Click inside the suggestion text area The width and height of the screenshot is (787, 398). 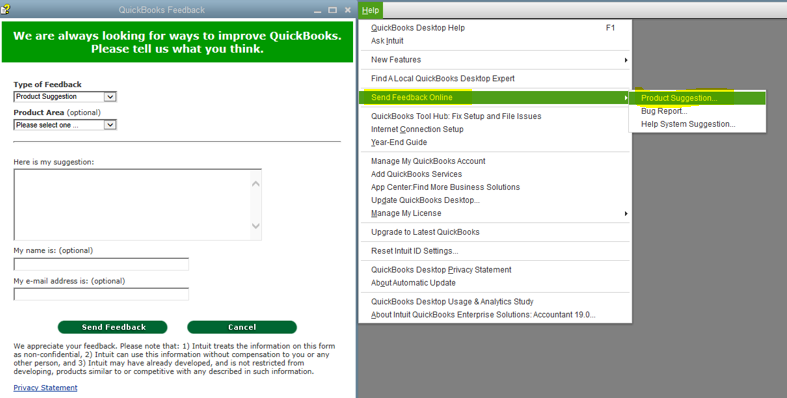click(x=132, y=204)
